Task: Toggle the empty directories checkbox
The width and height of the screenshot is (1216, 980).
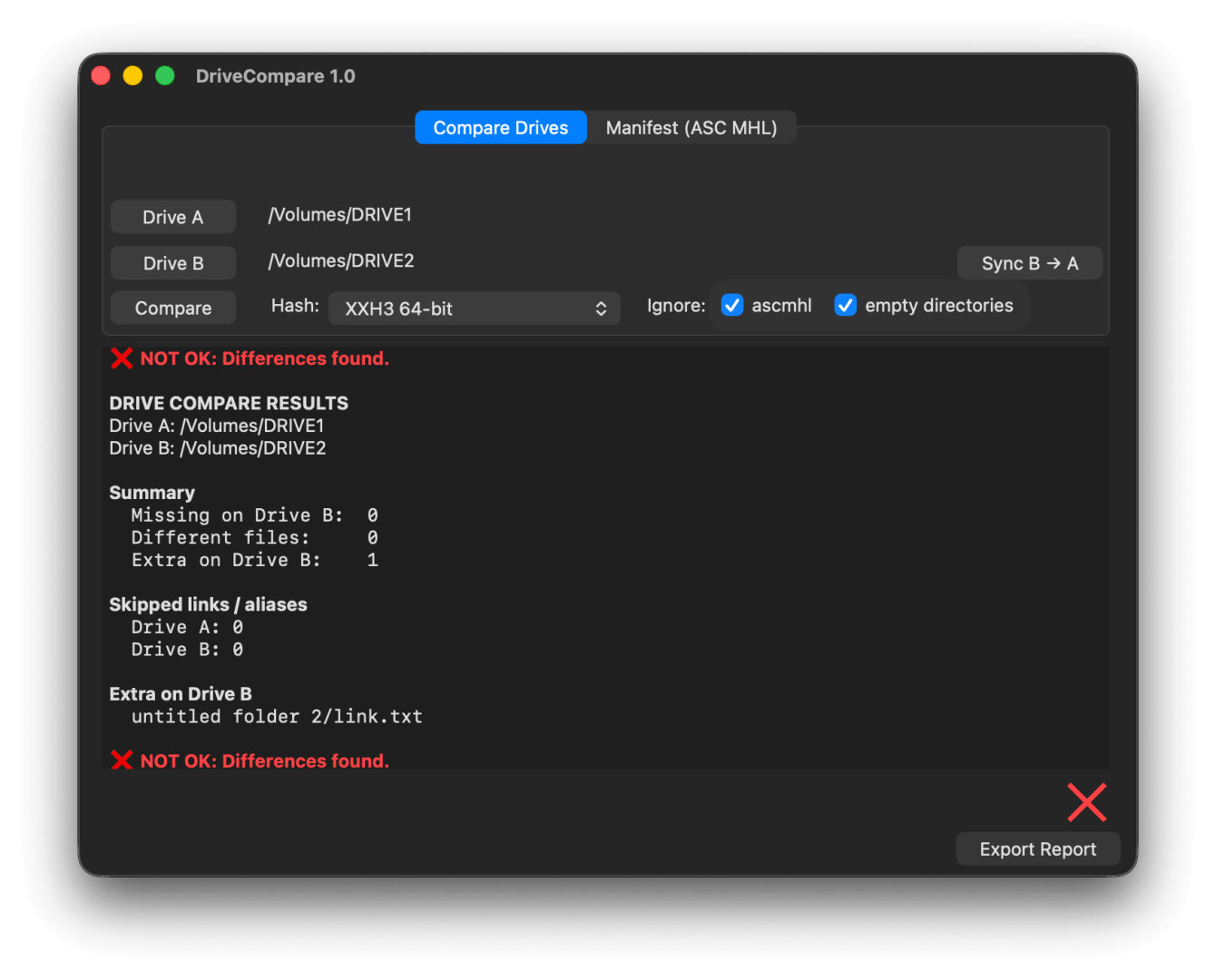Action: (845, 305)
